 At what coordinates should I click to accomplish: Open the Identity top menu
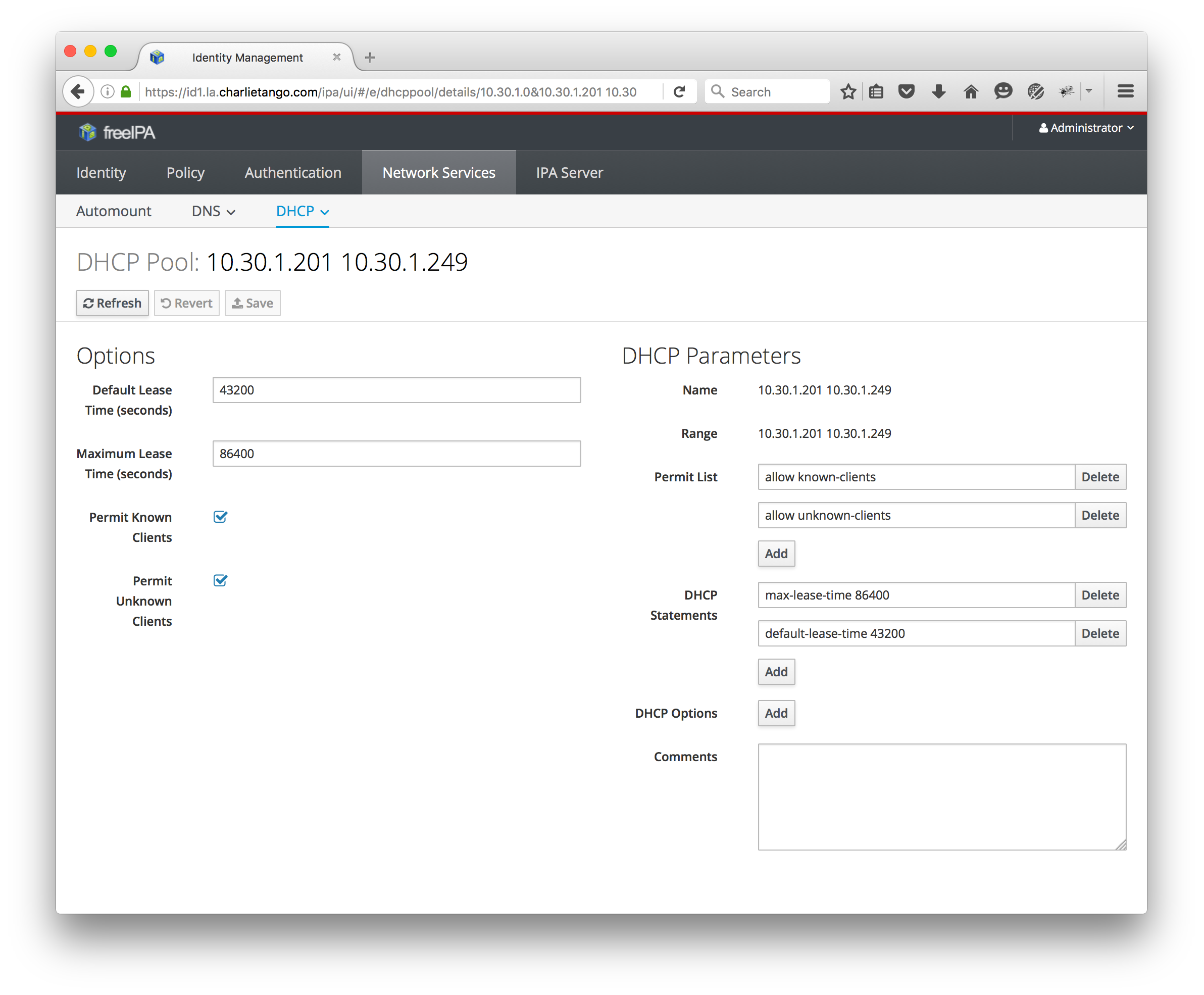[x=102, y=173]
